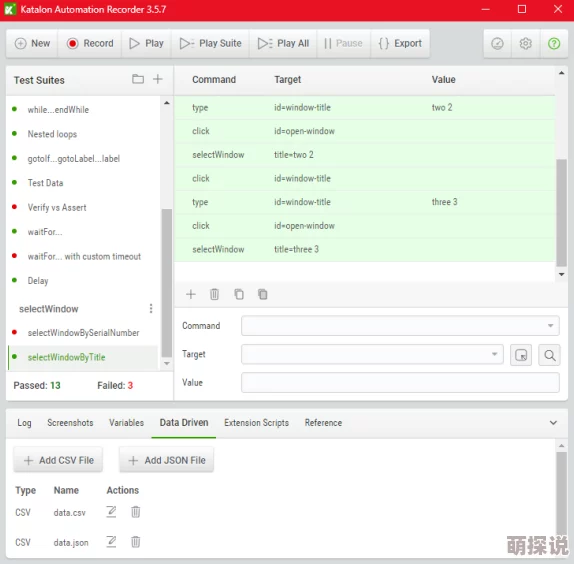Click the test suites list scroll-up arrow

click(x=167, y=103)
